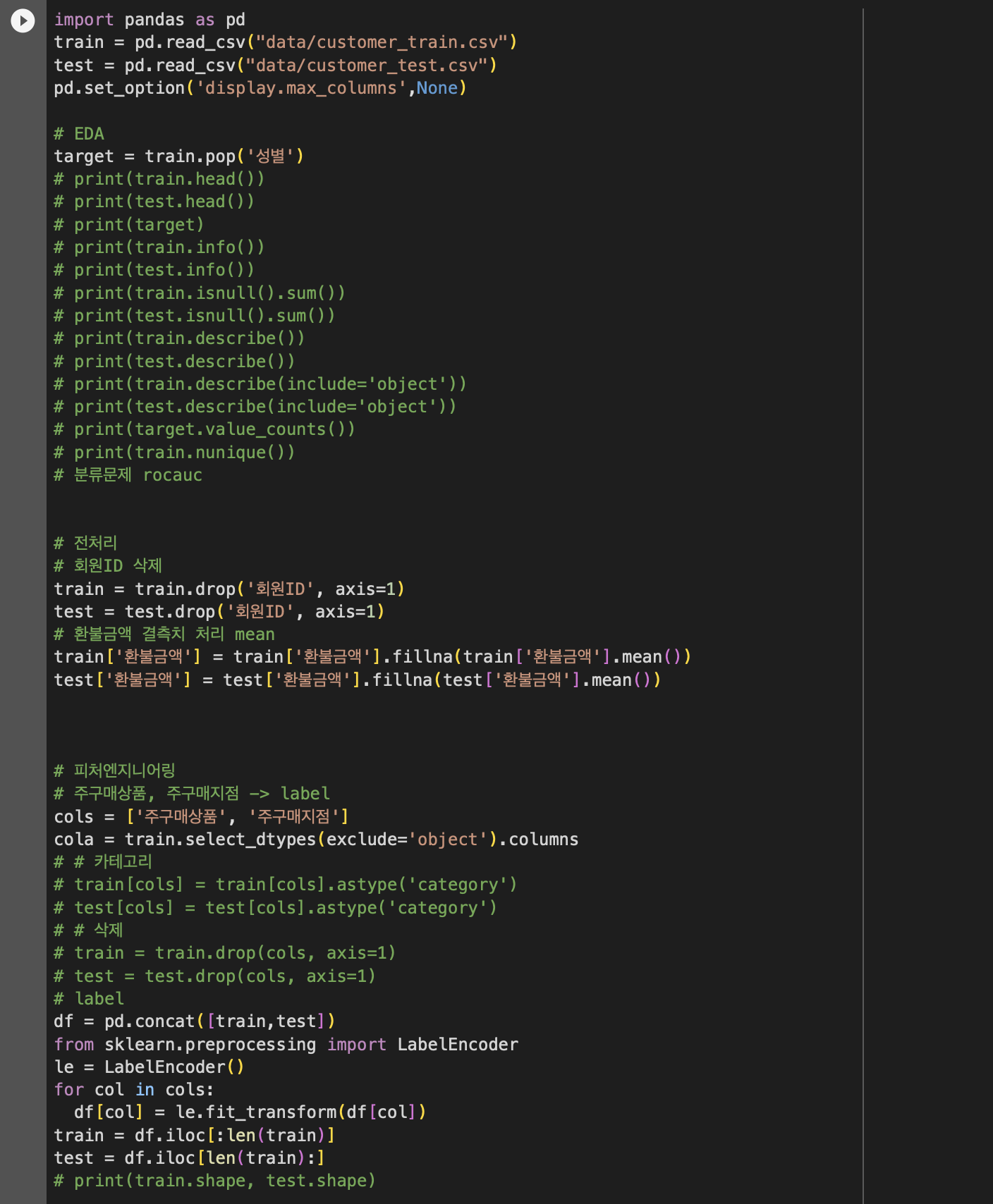Click the le.fit_transform(df[col]) line
Screen dimensions: 993x1204
point(250,1112)
